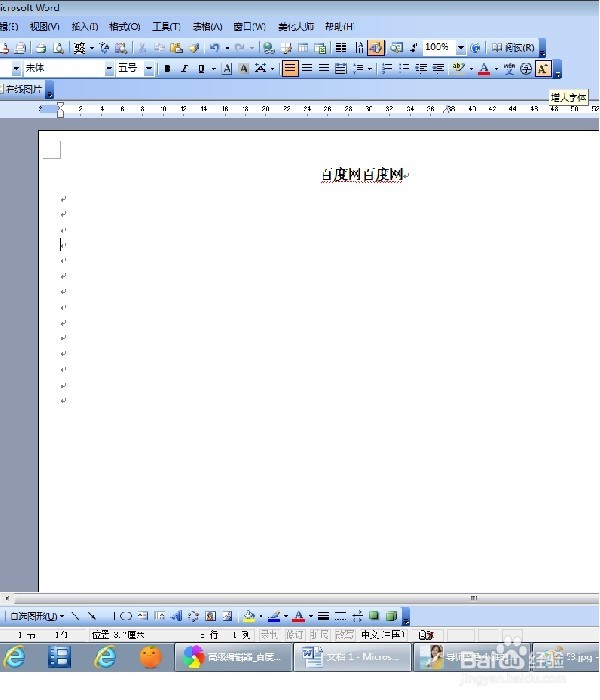
Task: Click the Enclosed Characters circle icon
Action: pyautogui.click(x=526, y=69)
